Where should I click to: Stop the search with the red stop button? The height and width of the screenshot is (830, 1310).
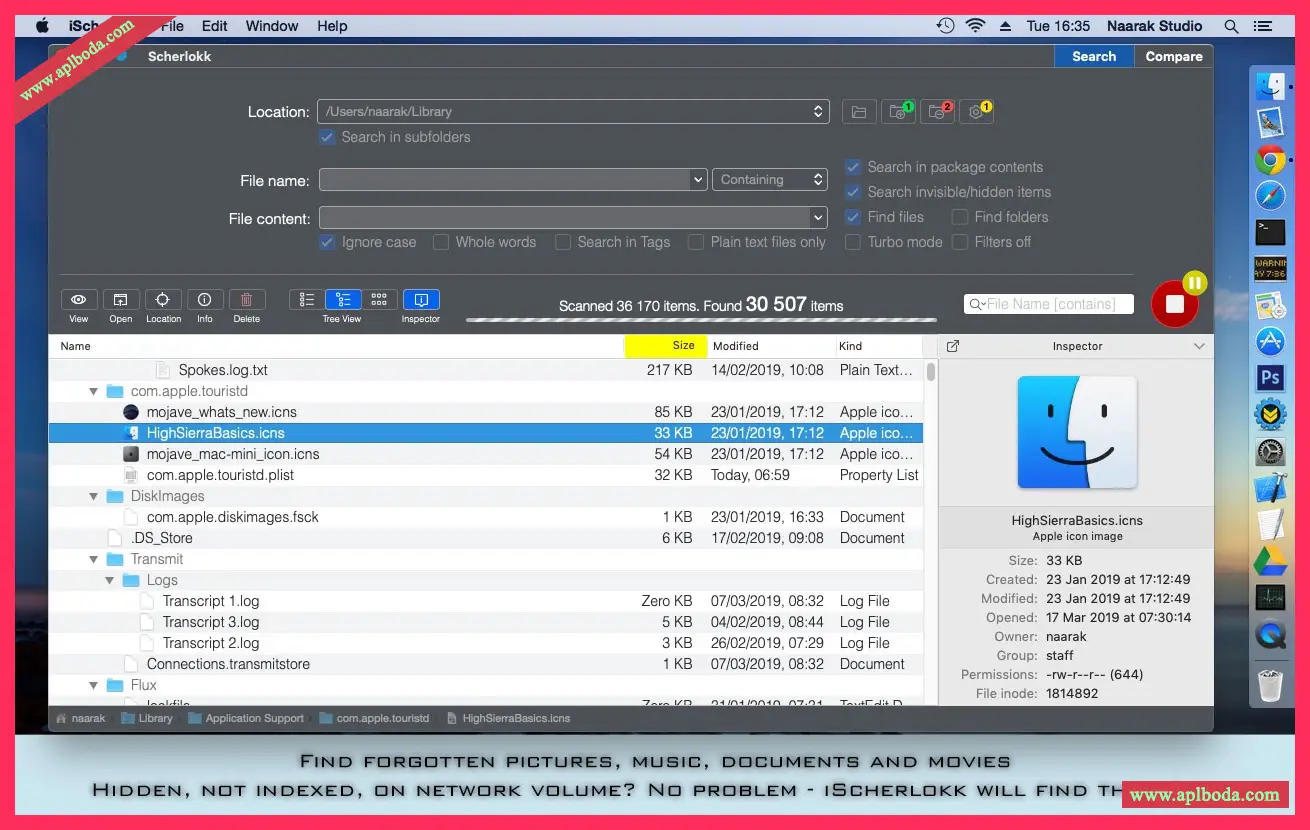pyautogui.click(x=1174, y=305)
